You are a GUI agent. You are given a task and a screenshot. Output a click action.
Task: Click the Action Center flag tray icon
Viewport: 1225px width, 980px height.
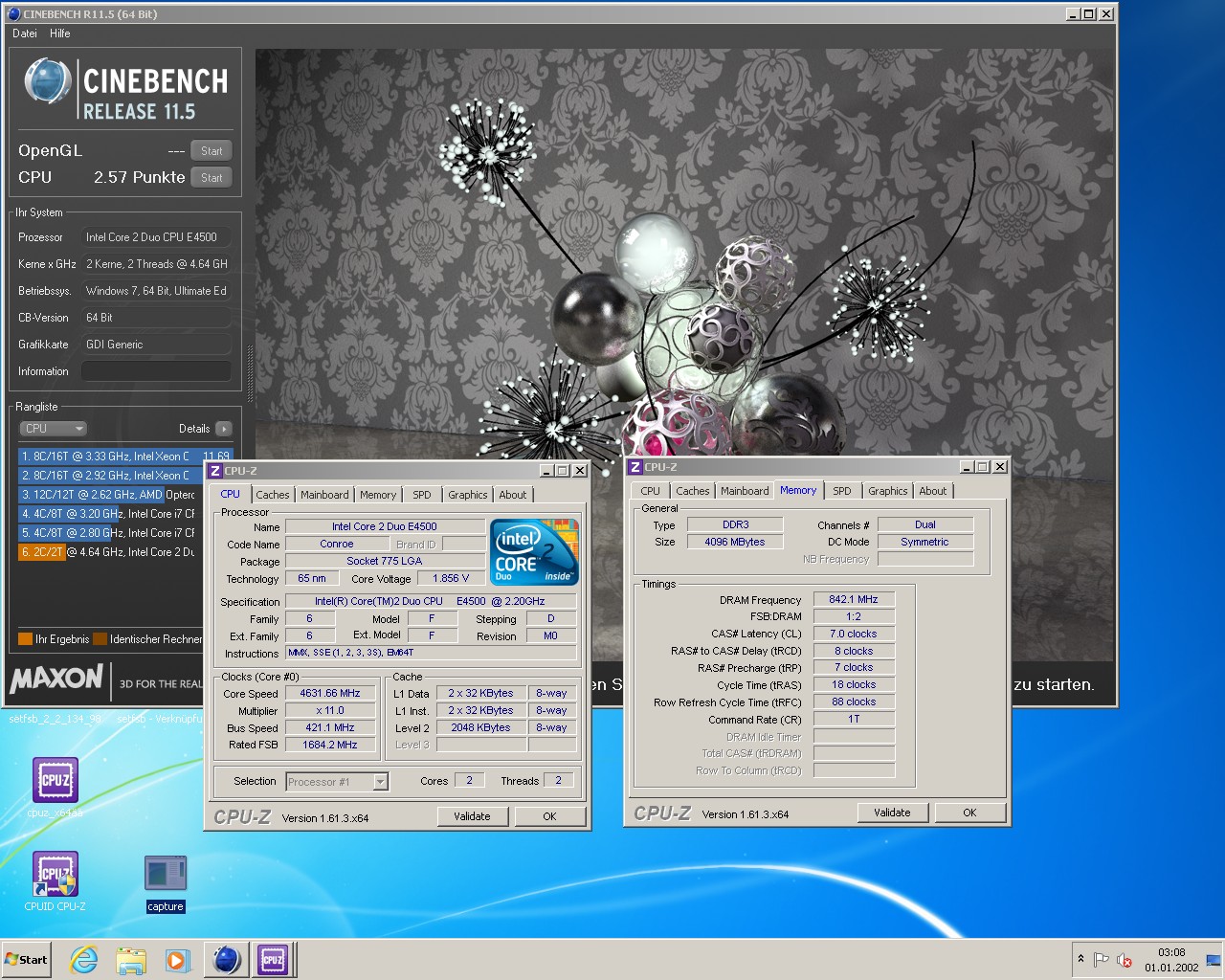pos(1102,959)
